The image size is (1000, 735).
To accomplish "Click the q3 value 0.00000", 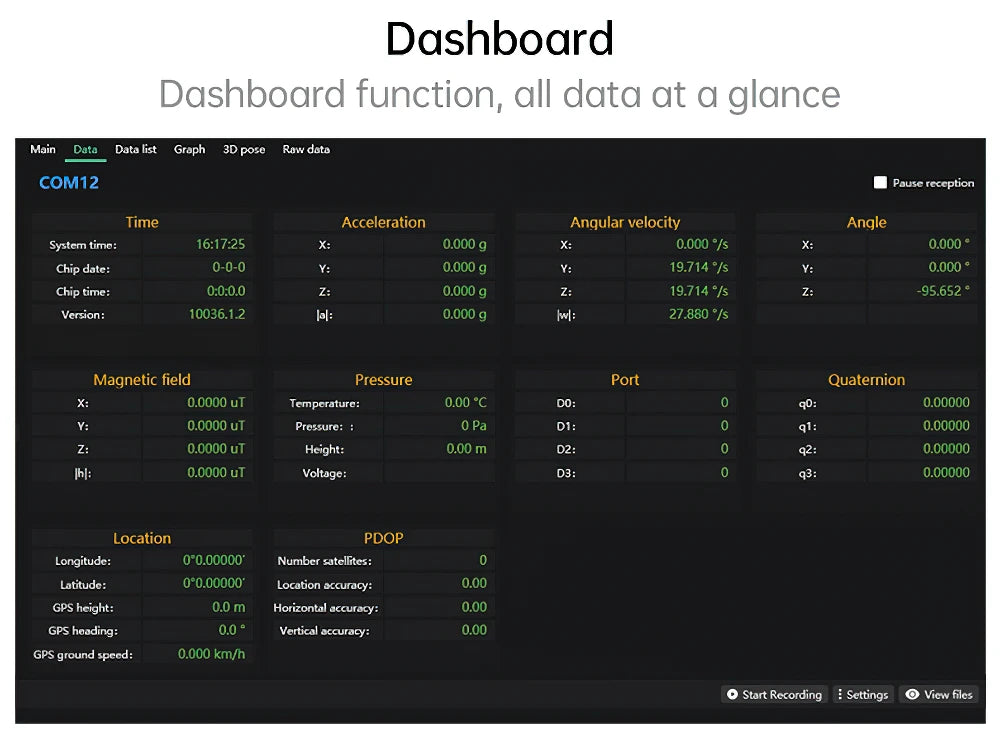I will 946,473.
